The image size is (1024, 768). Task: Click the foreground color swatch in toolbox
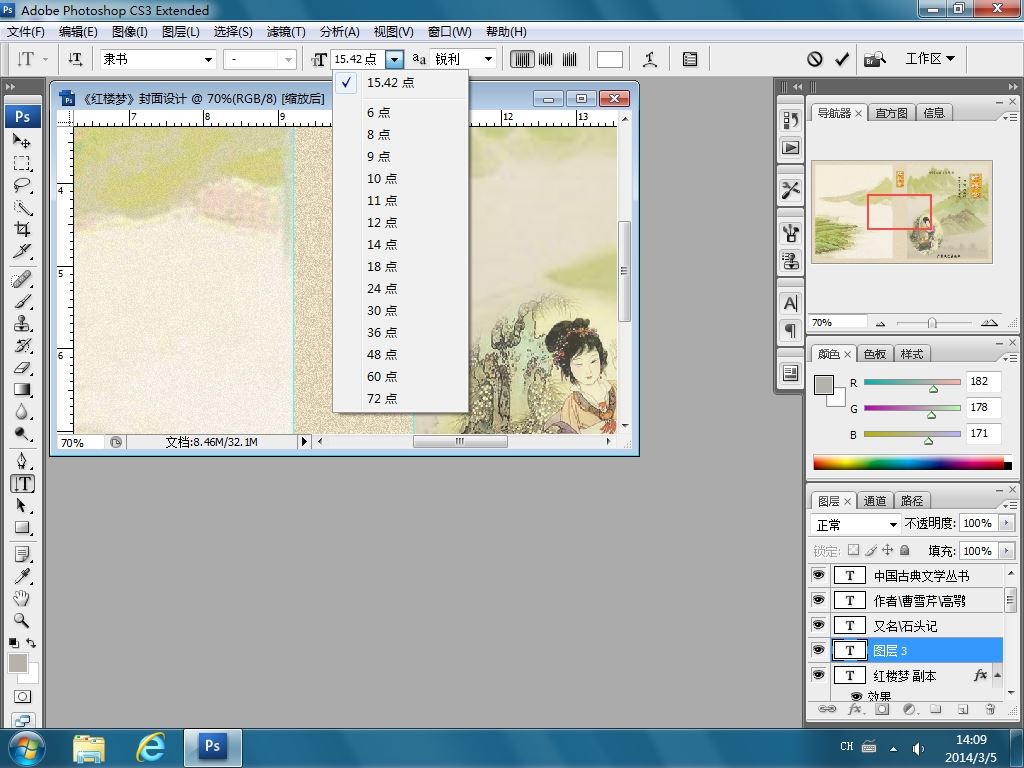[18, 663]
